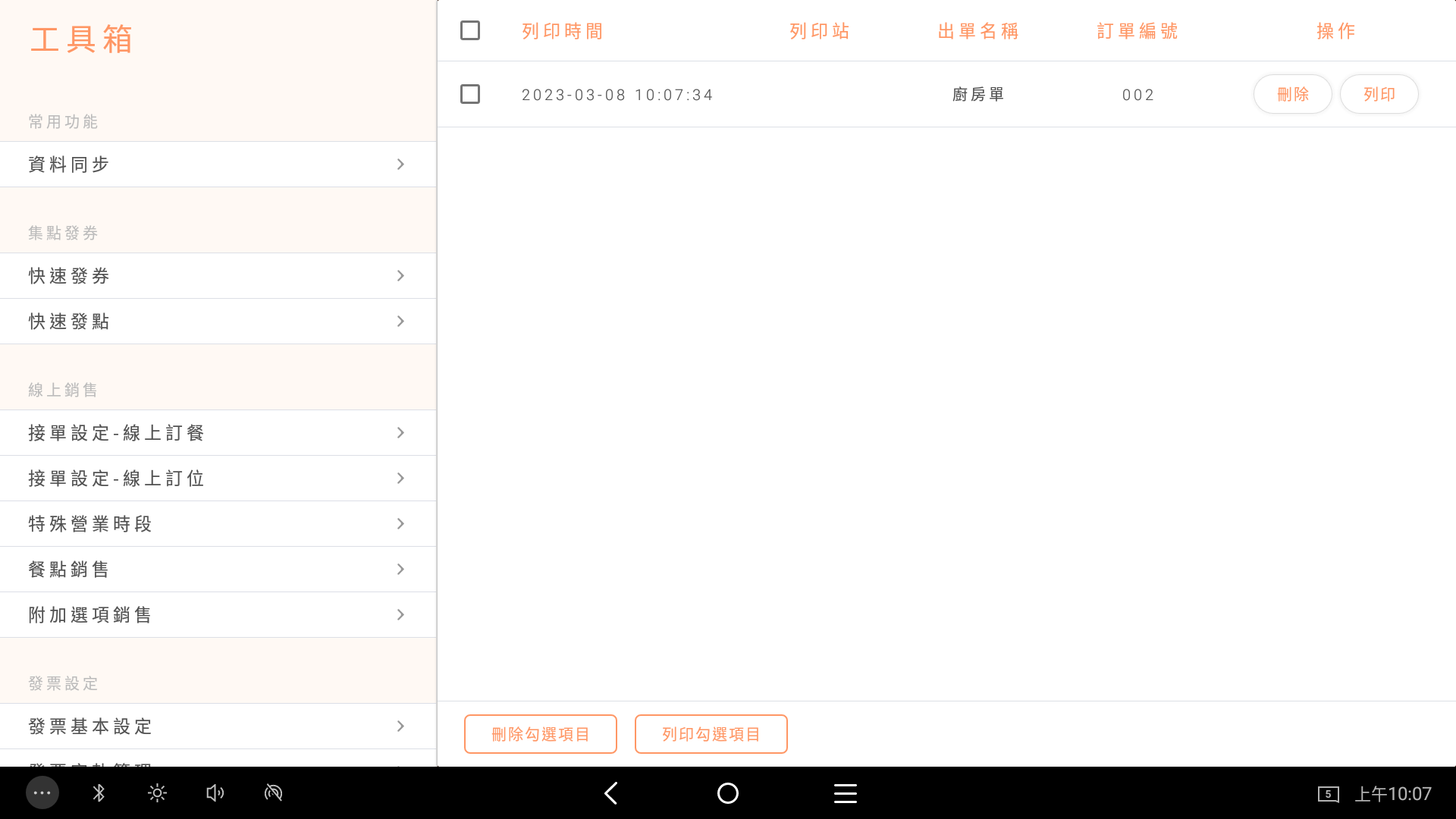Tap the screen cast disabled icon
The image size is (1456, 819).
point(273,793)
